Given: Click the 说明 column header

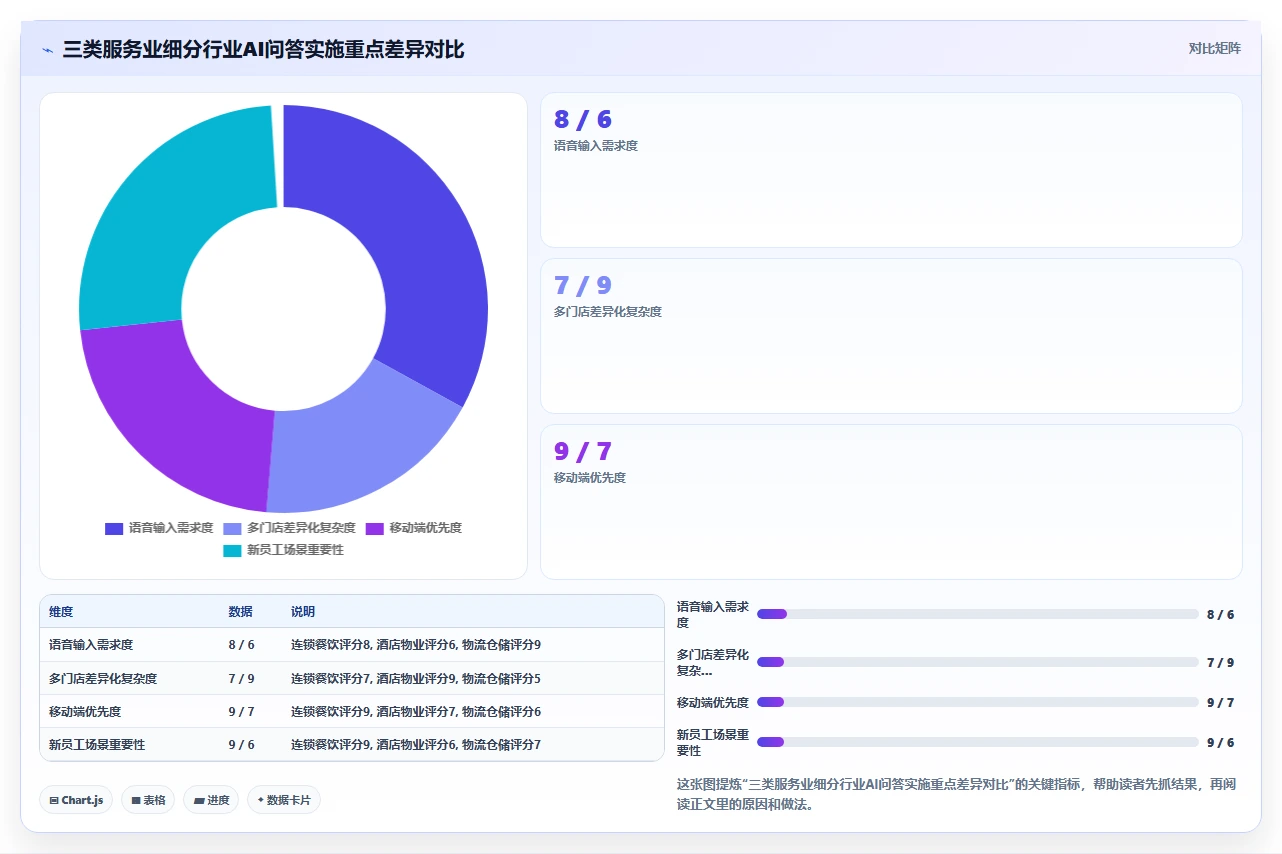Looking at the screenshot, I should pos(303,611).
